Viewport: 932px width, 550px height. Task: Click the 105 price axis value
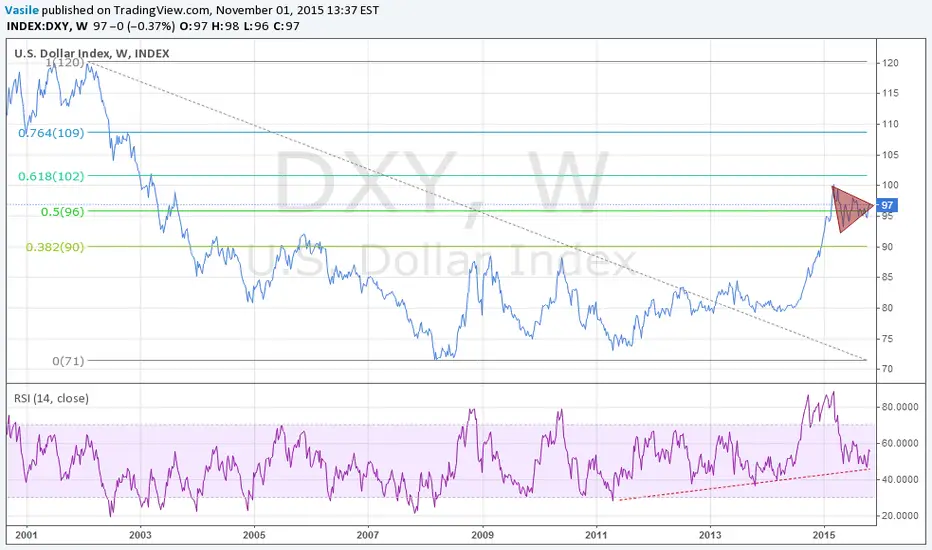[x=890, y=155]
